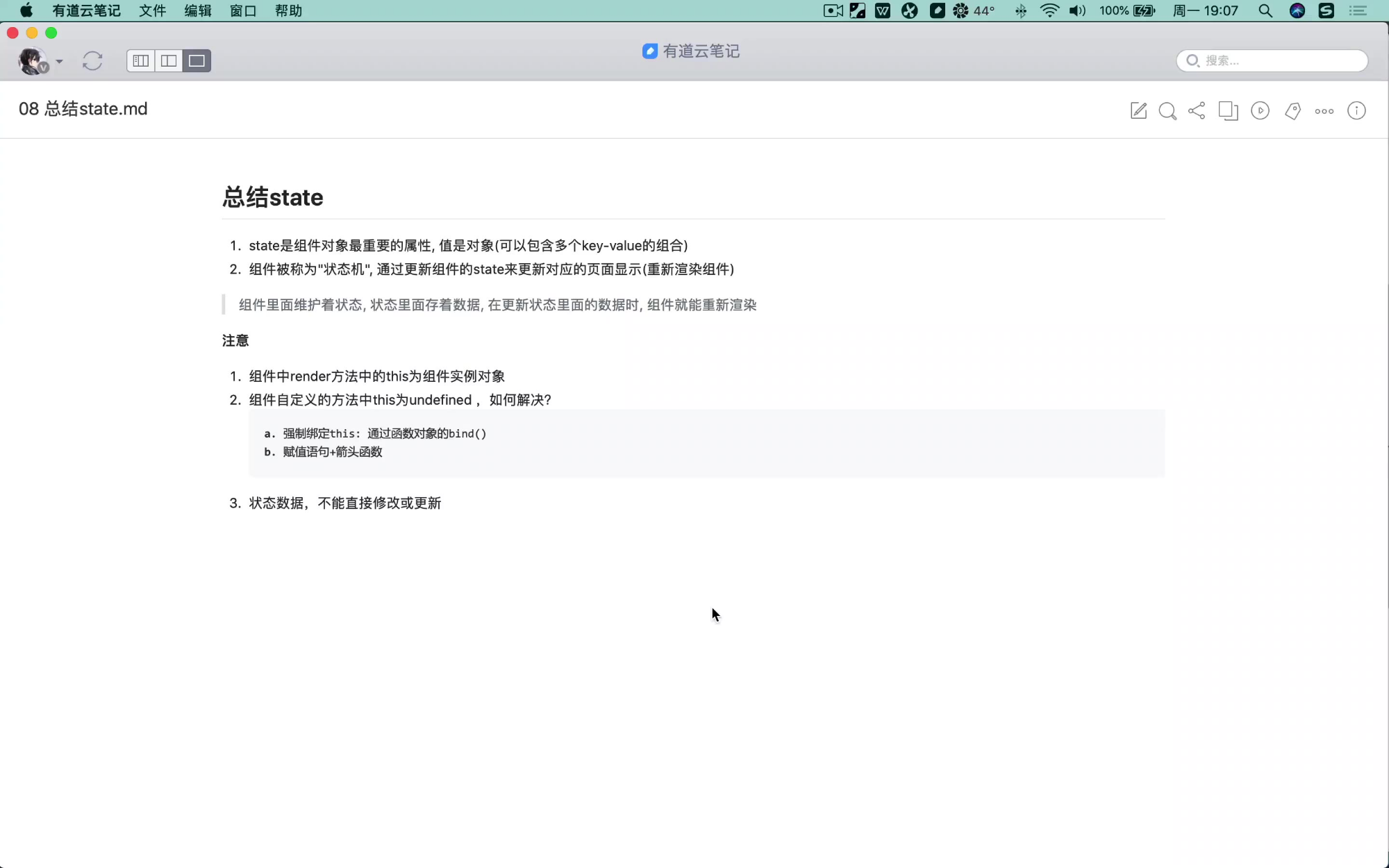Open the volume control in menu bar
This screenshot has height=868, width=1389.
click(1077, 10)
